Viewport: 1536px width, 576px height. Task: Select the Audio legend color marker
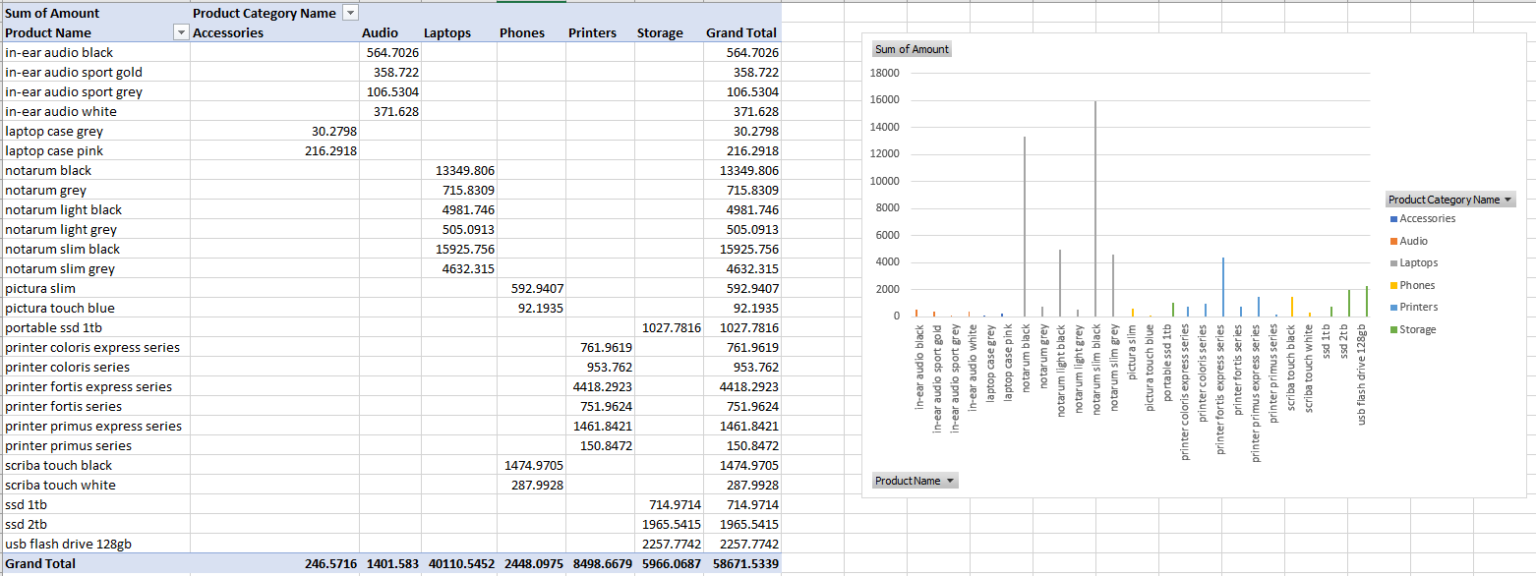click(x=1394, y=241)
